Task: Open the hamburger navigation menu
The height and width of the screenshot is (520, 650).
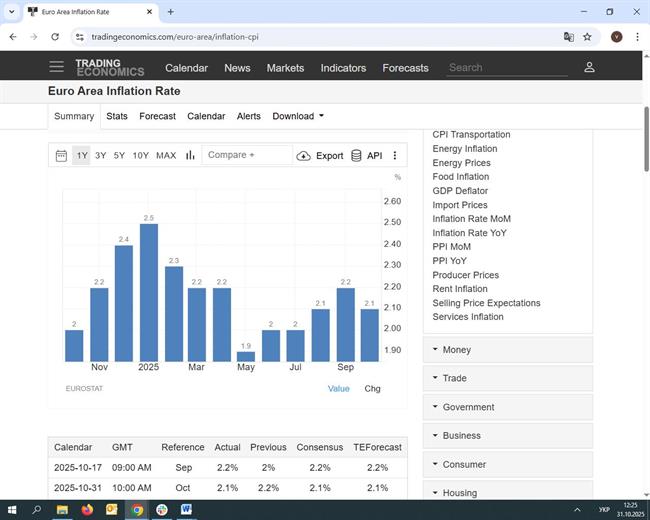Action: [56, 67]
